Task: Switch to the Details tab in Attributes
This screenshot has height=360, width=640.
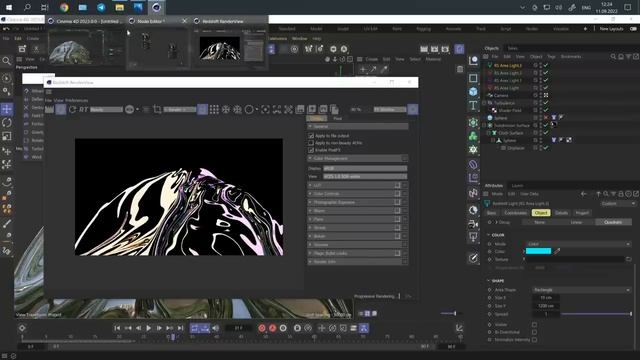Action: click(561, 213)
